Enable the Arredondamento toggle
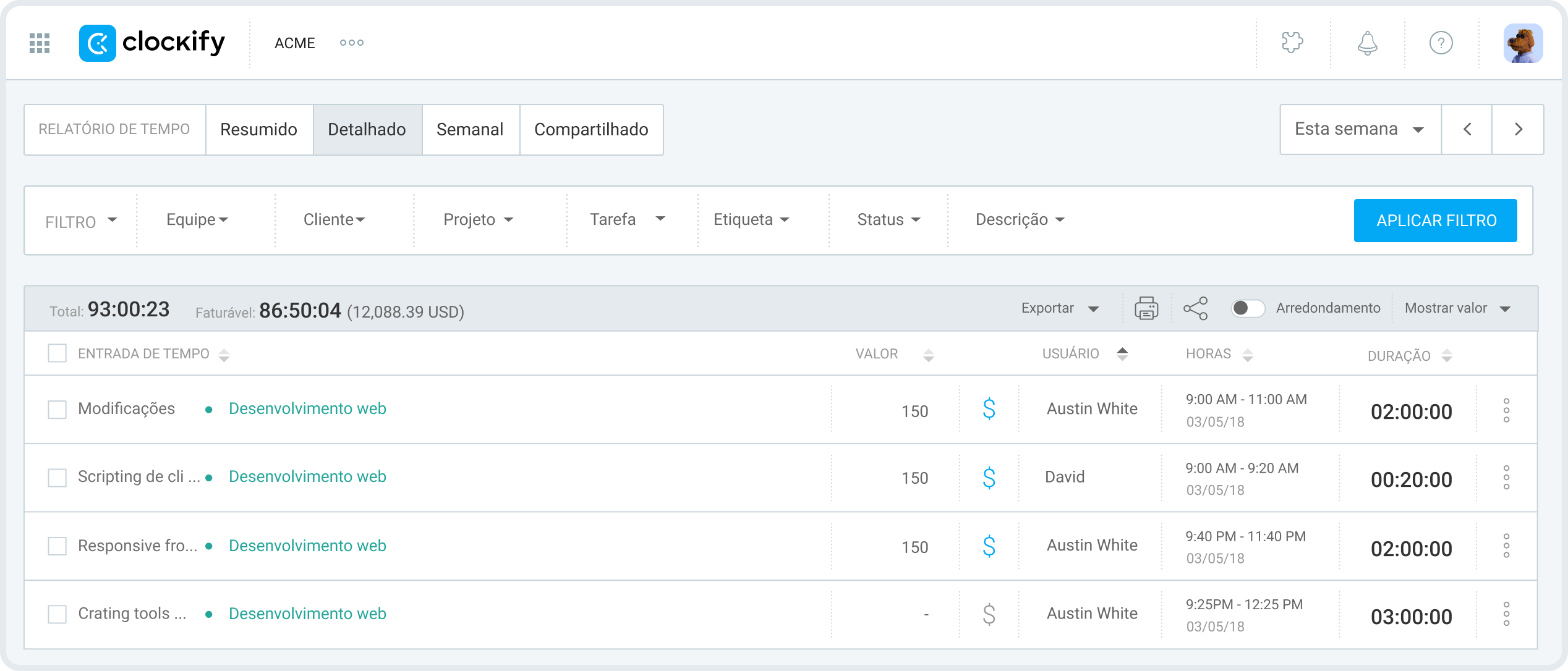Image resolution: width=1568 pixels, height=671 pixels. (x=1247, y=308)
